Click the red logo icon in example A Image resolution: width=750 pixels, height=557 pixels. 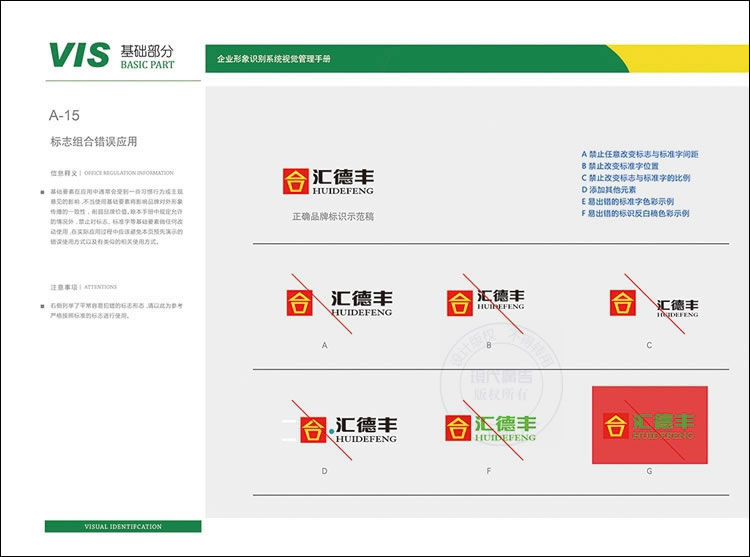click(x=298, y=302)
